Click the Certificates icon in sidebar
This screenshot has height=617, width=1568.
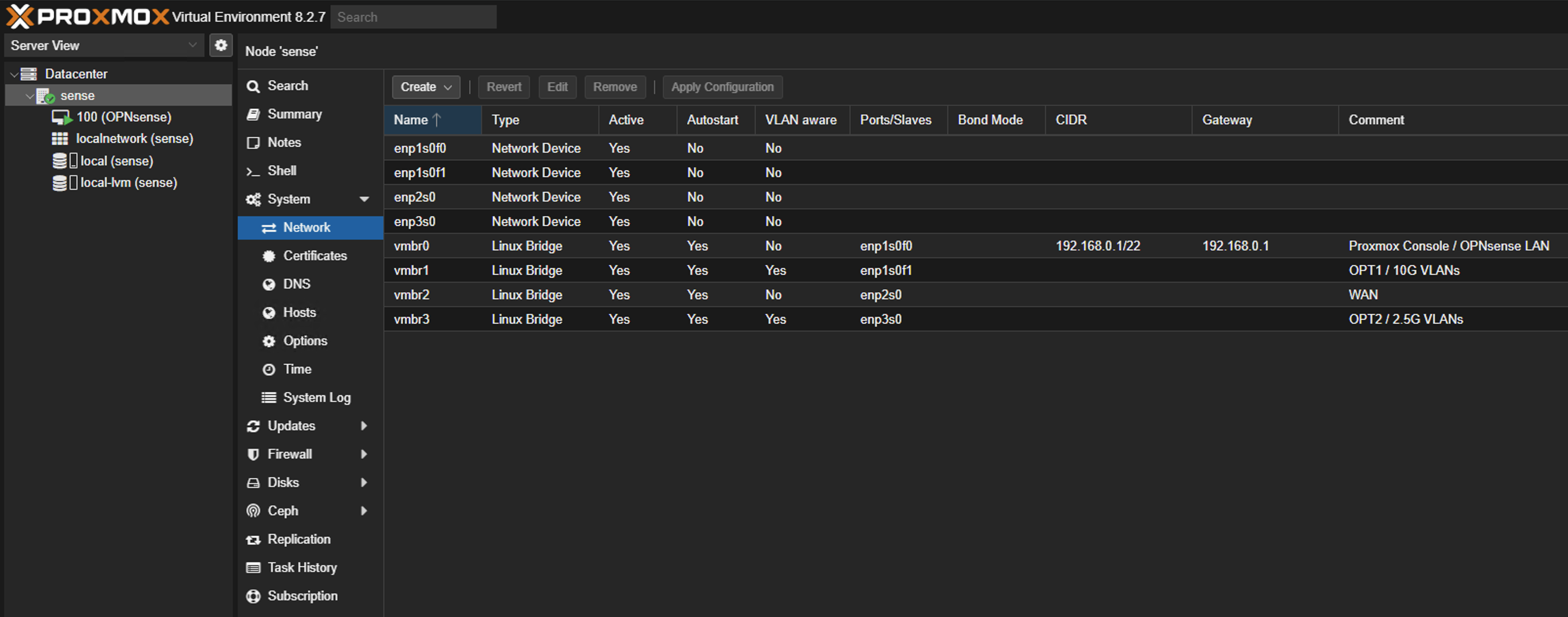click(x=270, y=256)
